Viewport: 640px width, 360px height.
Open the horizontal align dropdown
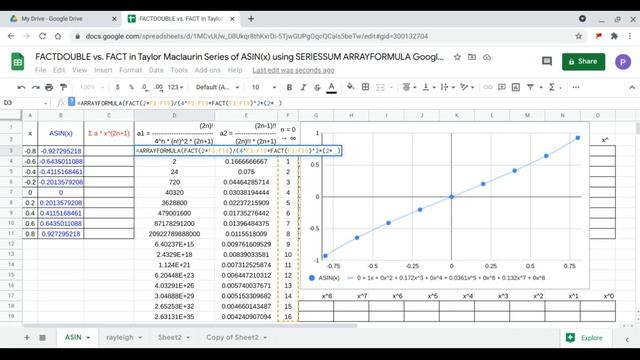click(409, 87)
